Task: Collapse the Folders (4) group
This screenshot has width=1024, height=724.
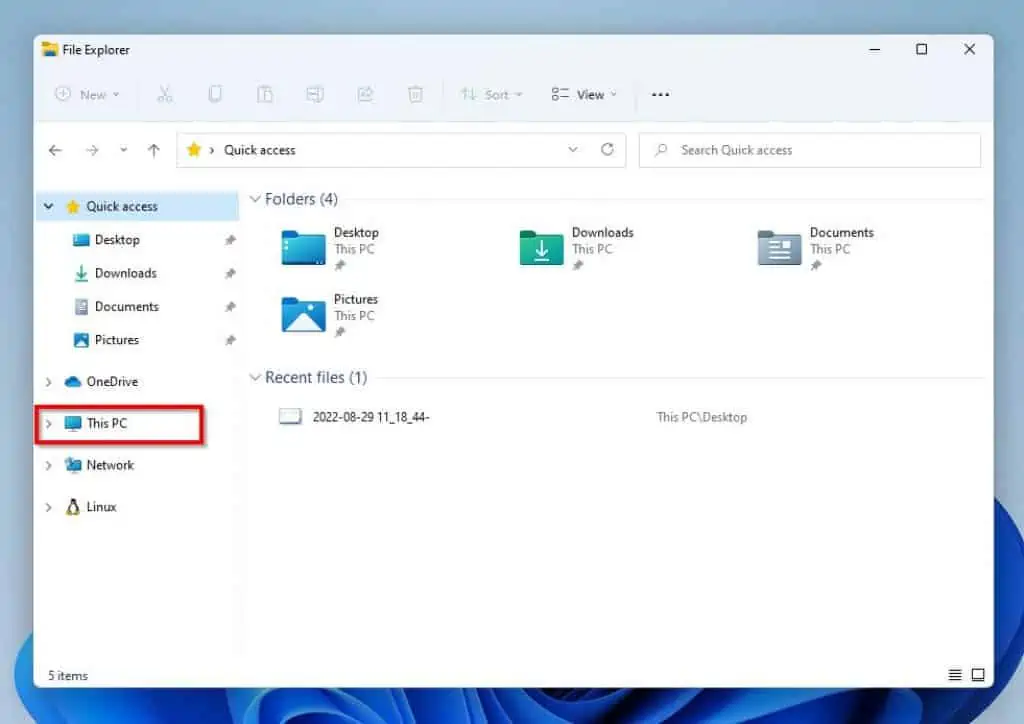Action: [x=255, y=198]
